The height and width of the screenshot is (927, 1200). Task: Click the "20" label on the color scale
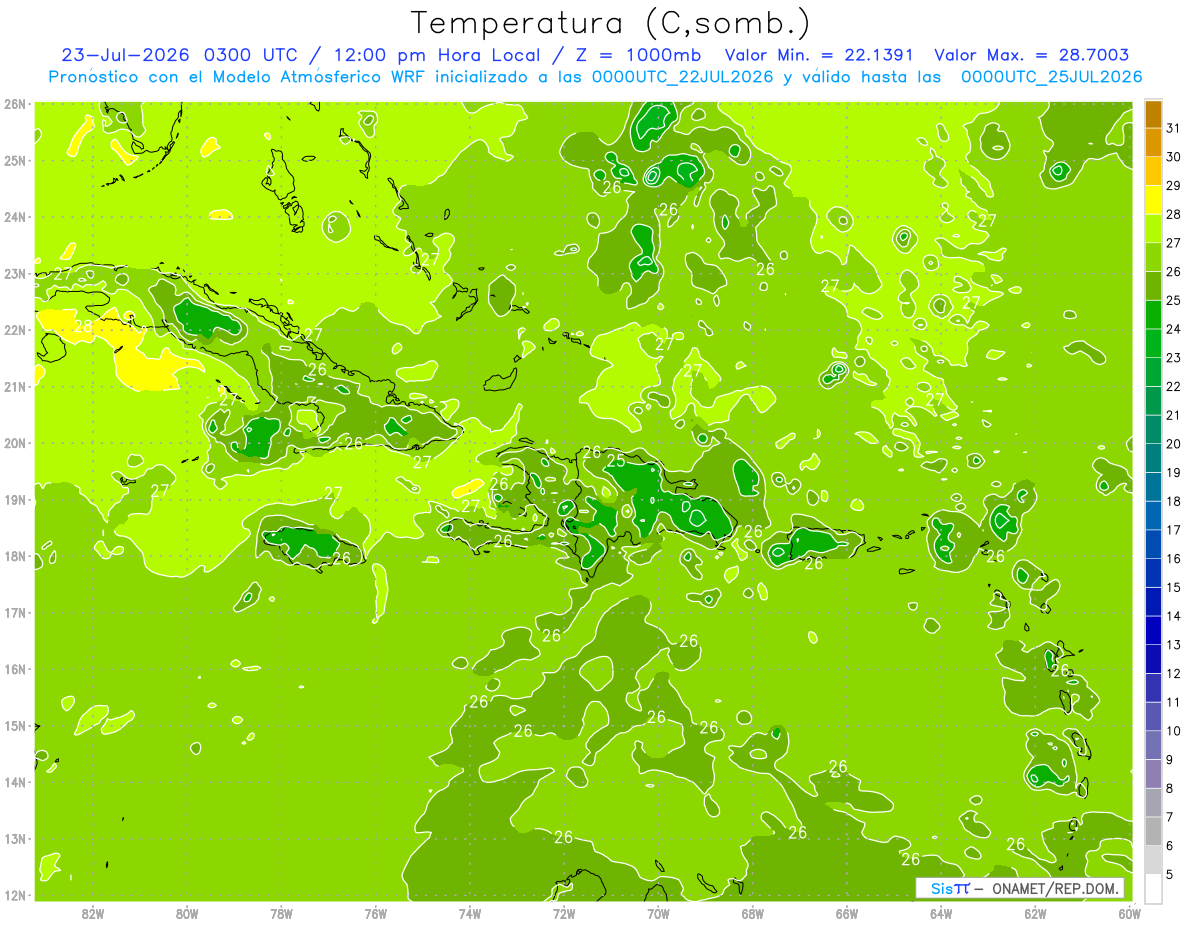click(1174, 444)
